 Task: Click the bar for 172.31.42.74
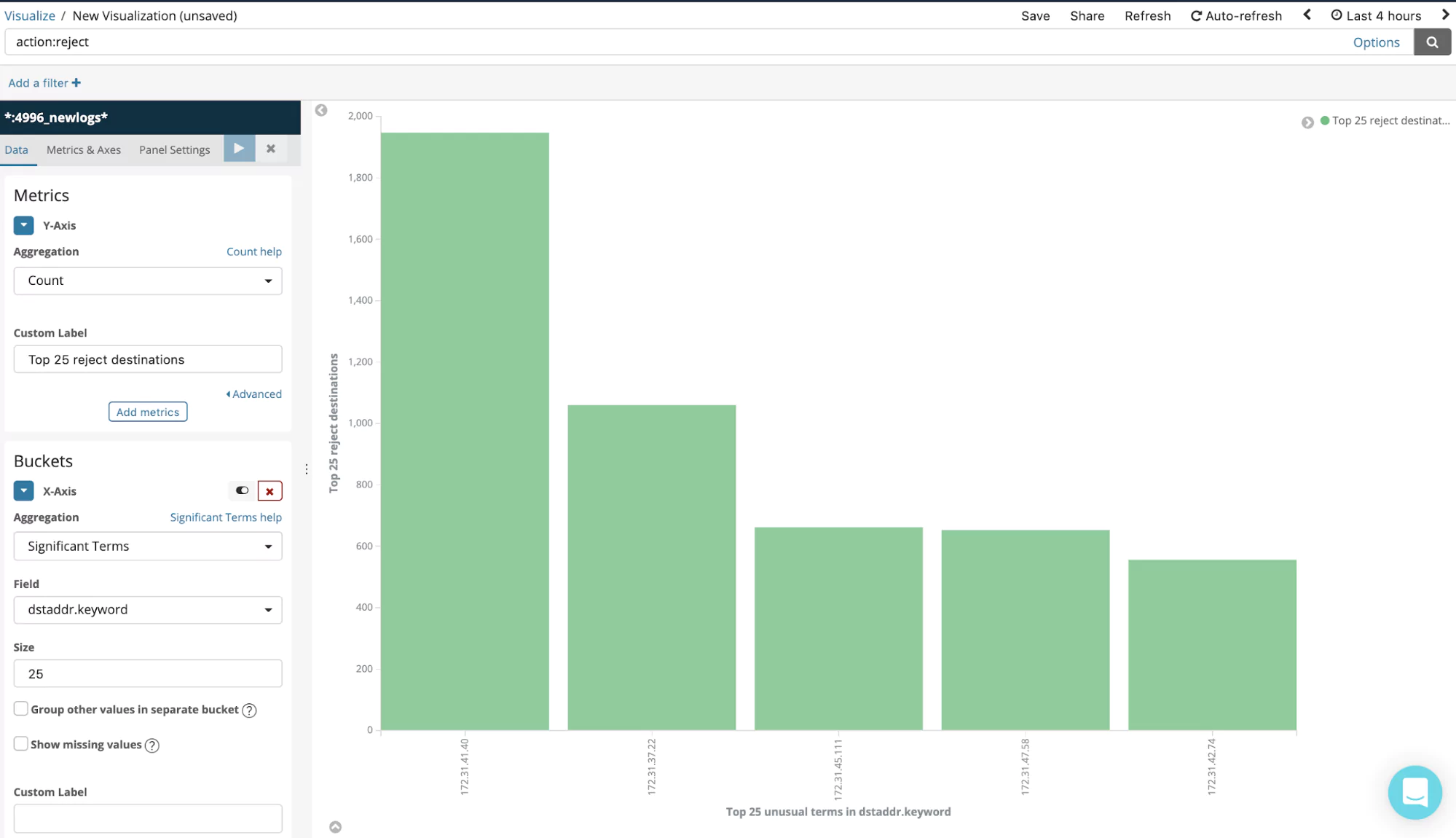pyautogui.click(x=1212, y=645)
